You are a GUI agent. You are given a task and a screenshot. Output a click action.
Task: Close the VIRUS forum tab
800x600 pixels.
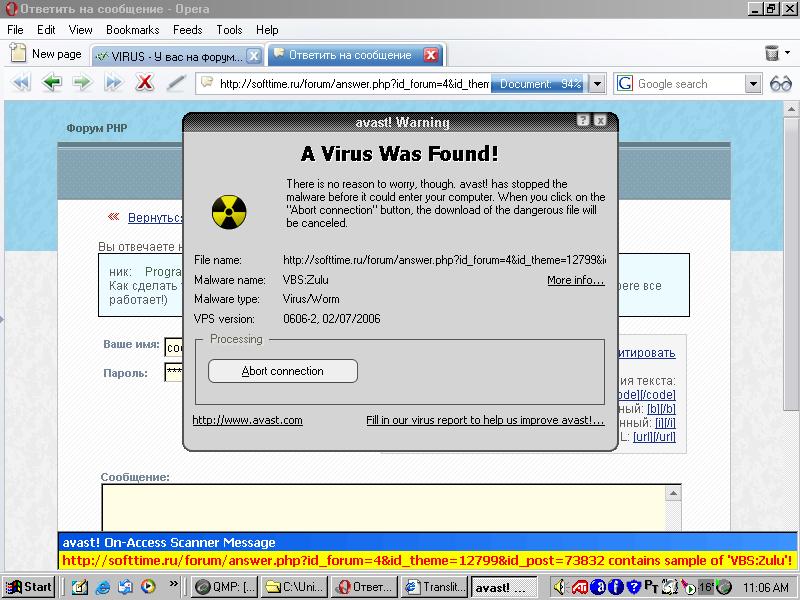[x=254, y=56]
